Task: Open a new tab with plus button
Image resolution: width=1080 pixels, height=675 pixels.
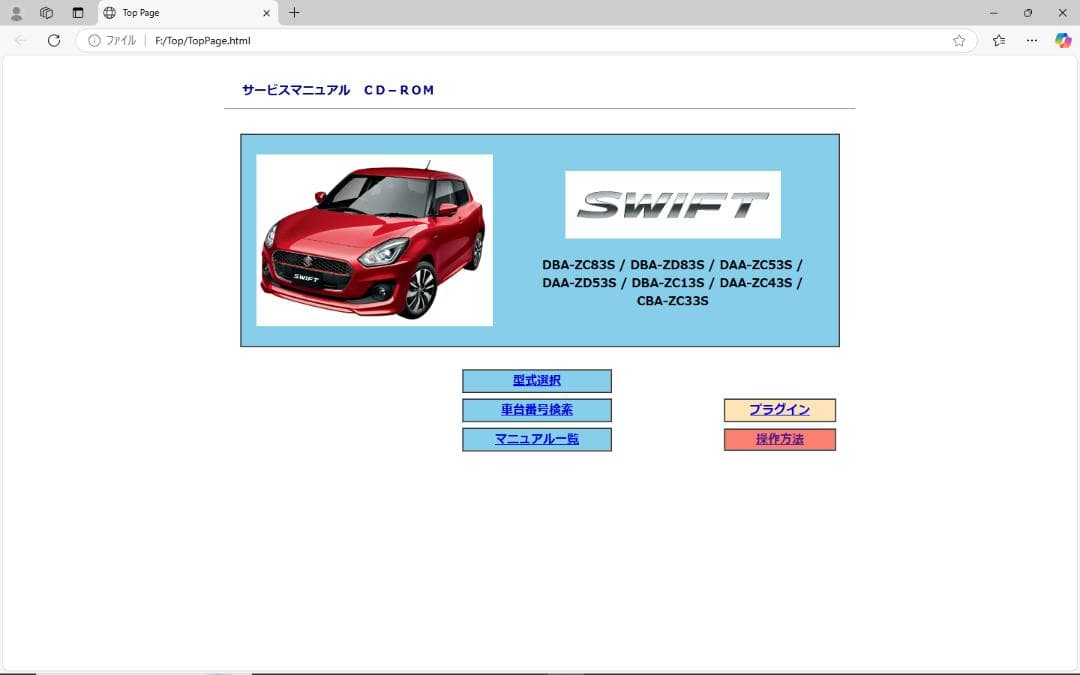Action: [293, 13]
